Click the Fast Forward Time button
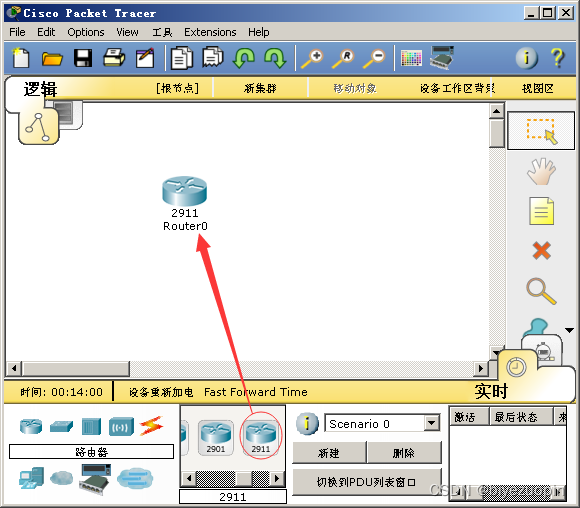The height and width of the screenshot is (508, 580). 256,392
